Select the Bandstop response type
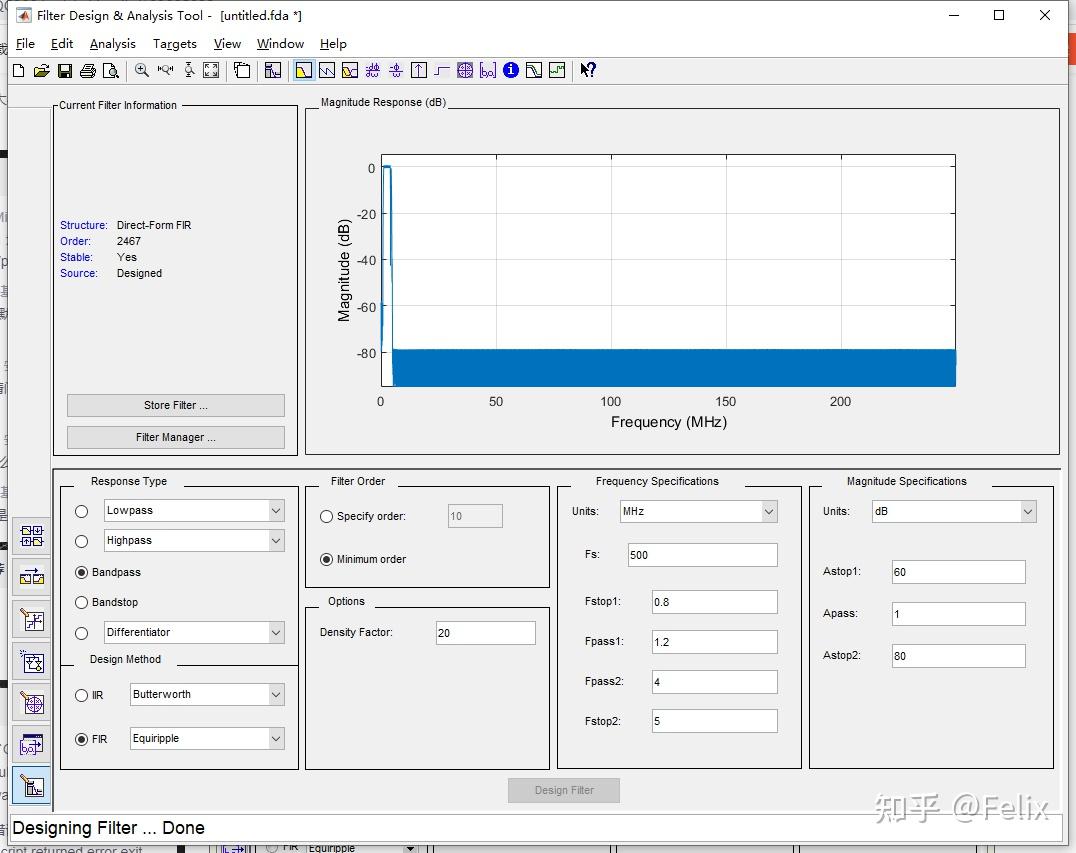The width and height of the screenshot is (1076, 853). (x=82, y=603)
